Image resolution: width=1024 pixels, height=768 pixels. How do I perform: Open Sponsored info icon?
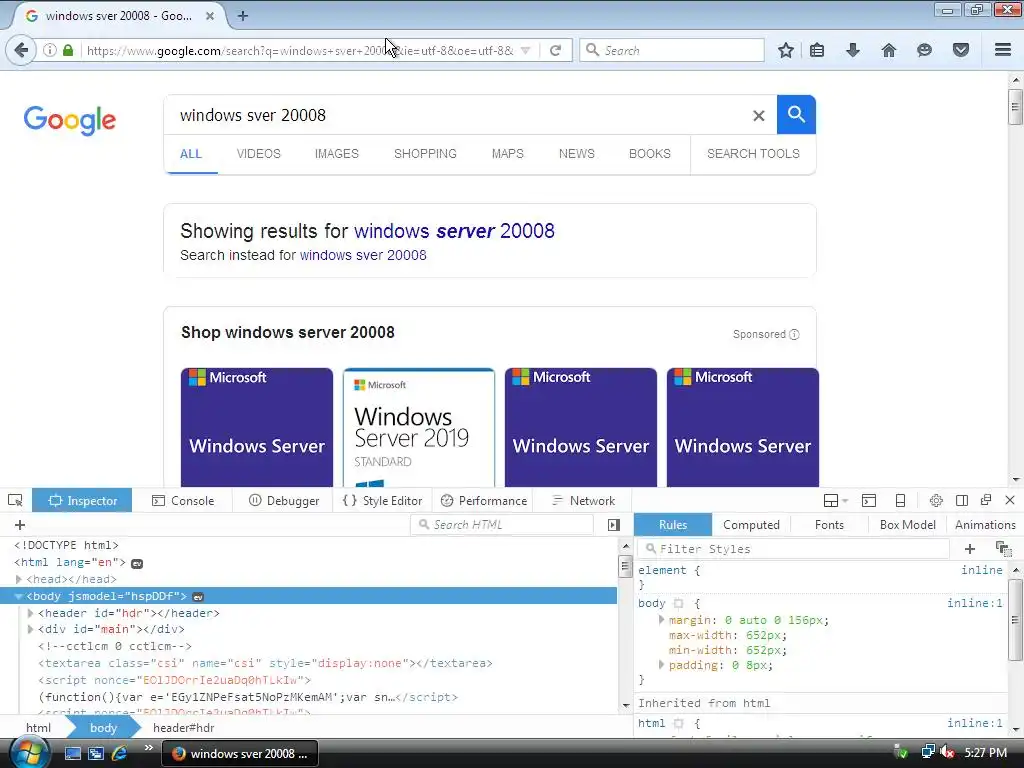coord(794,334)
